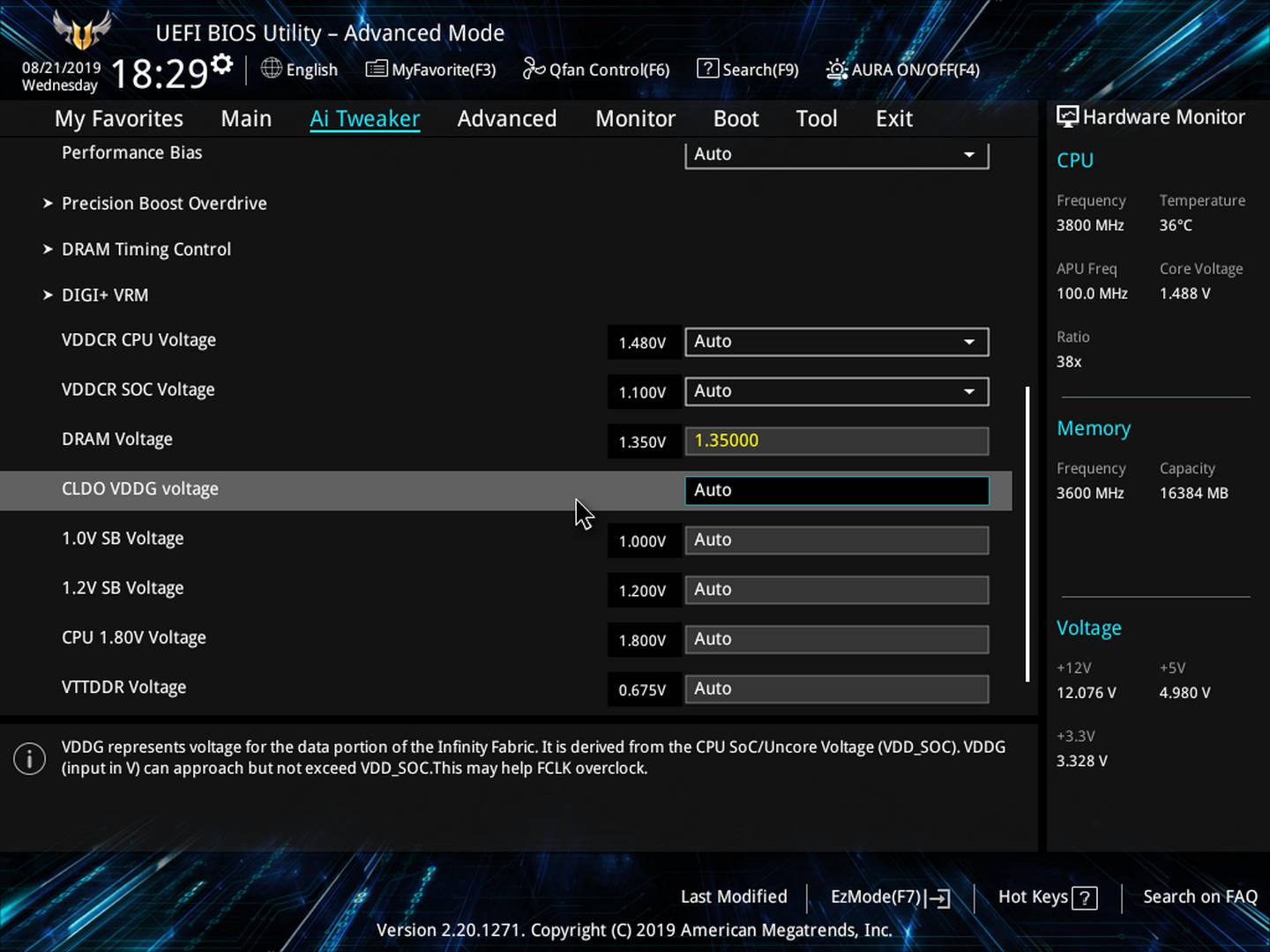This screenshot has height=952, width=1270.
Task: Click the TUF logo emblem
Action: click(x=82, y=31)
